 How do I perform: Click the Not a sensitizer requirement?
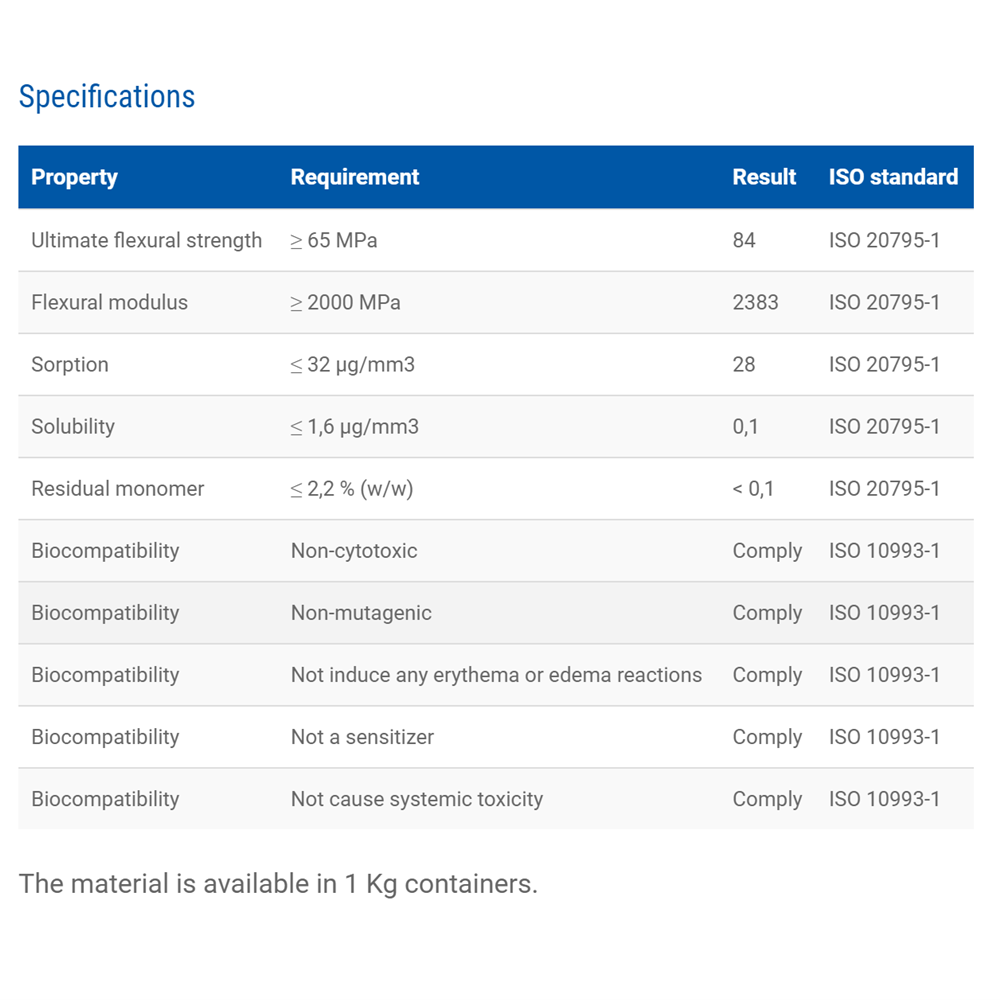[x=362, y=737]
